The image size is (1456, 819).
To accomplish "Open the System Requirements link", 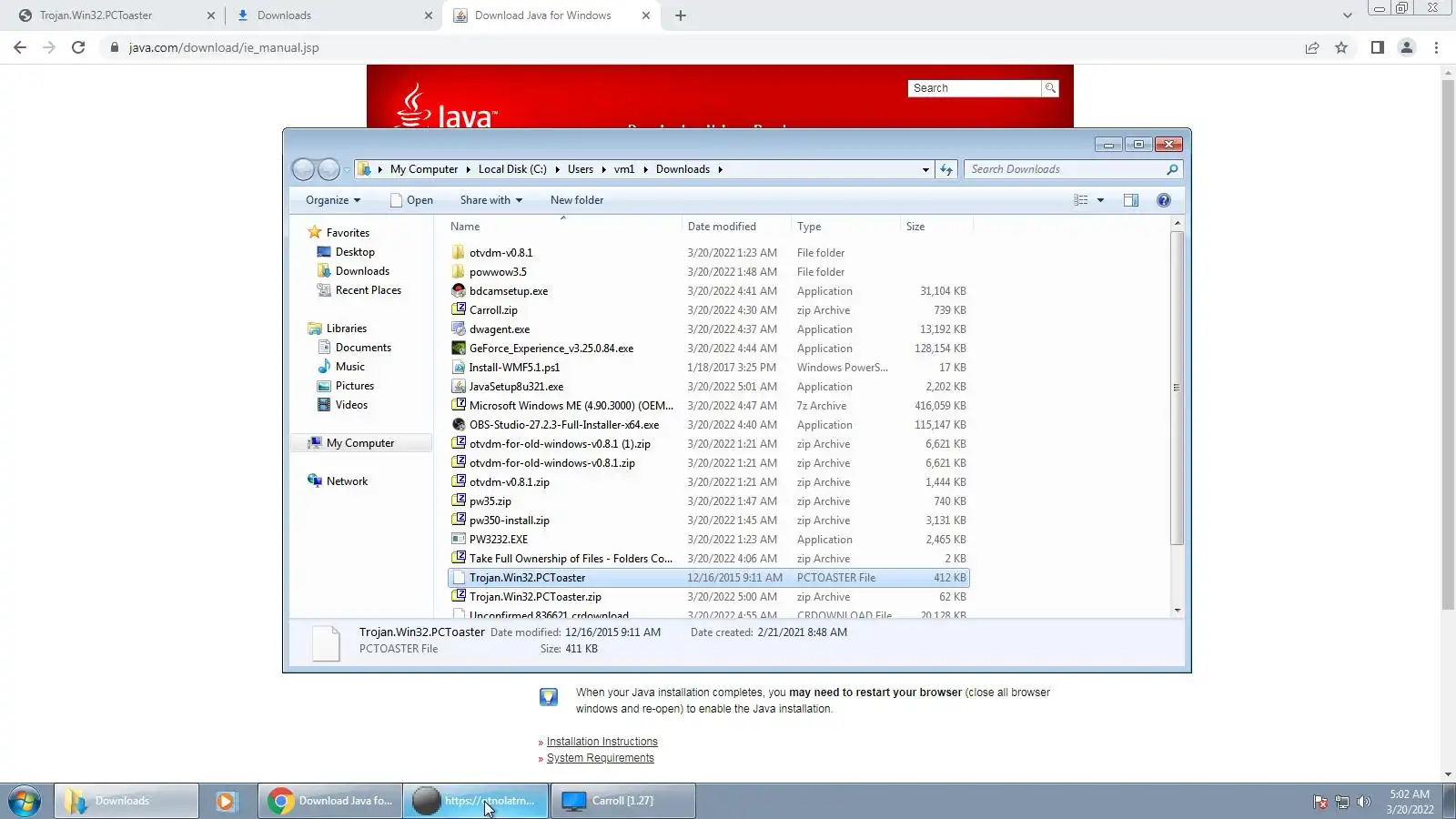I will click(601, 758).
